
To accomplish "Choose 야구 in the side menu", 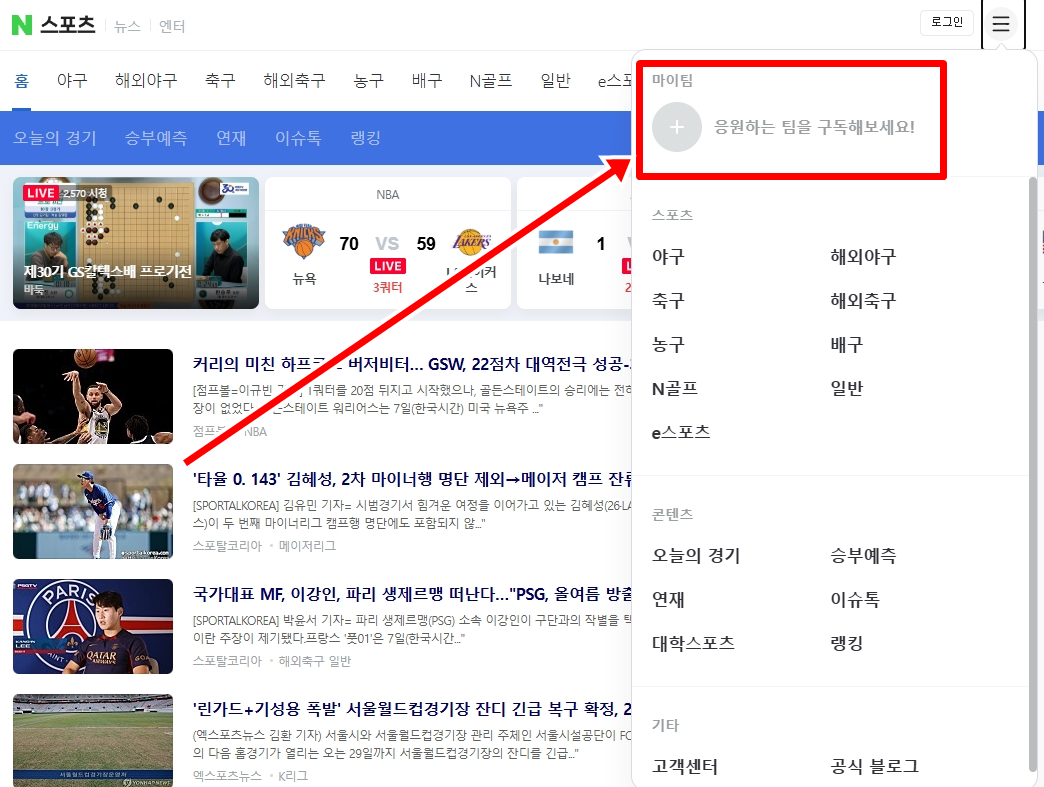I will 668,257.
